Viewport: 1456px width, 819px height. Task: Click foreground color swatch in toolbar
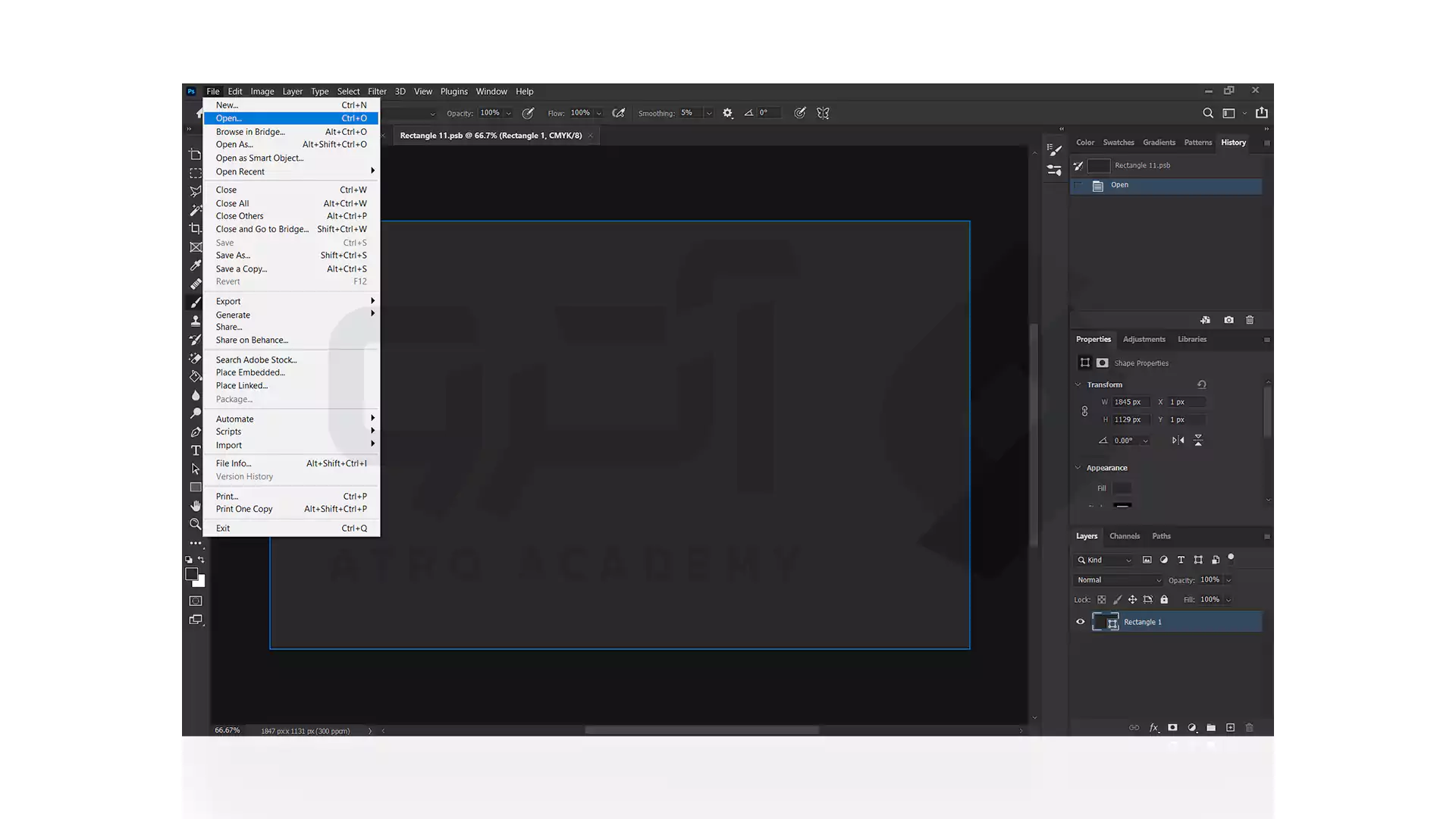coord(192,575)
